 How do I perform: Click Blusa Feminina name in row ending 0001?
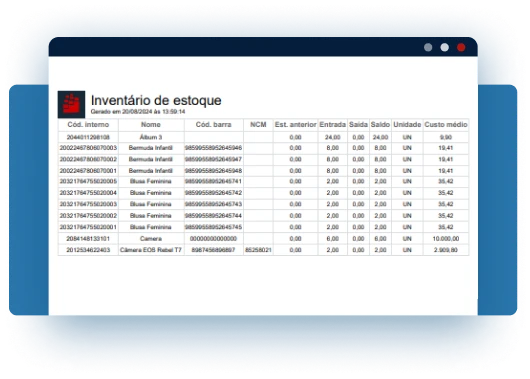pos(151,227)
